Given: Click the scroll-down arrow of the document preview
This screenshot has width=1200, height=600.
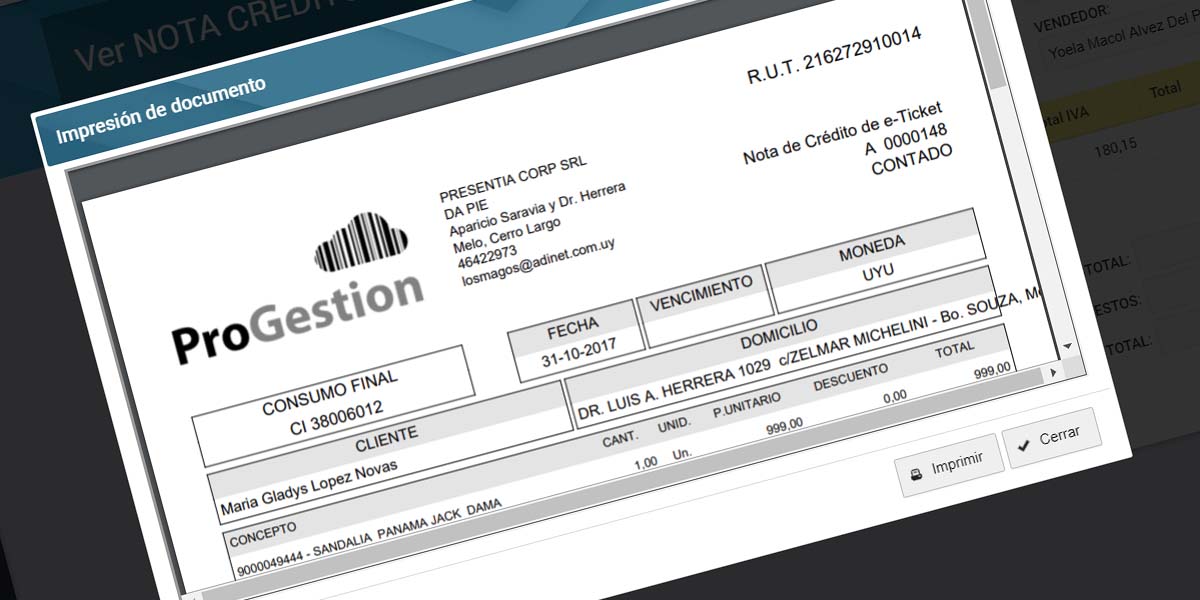Looking at the screenshot, I should point(1068,345).
